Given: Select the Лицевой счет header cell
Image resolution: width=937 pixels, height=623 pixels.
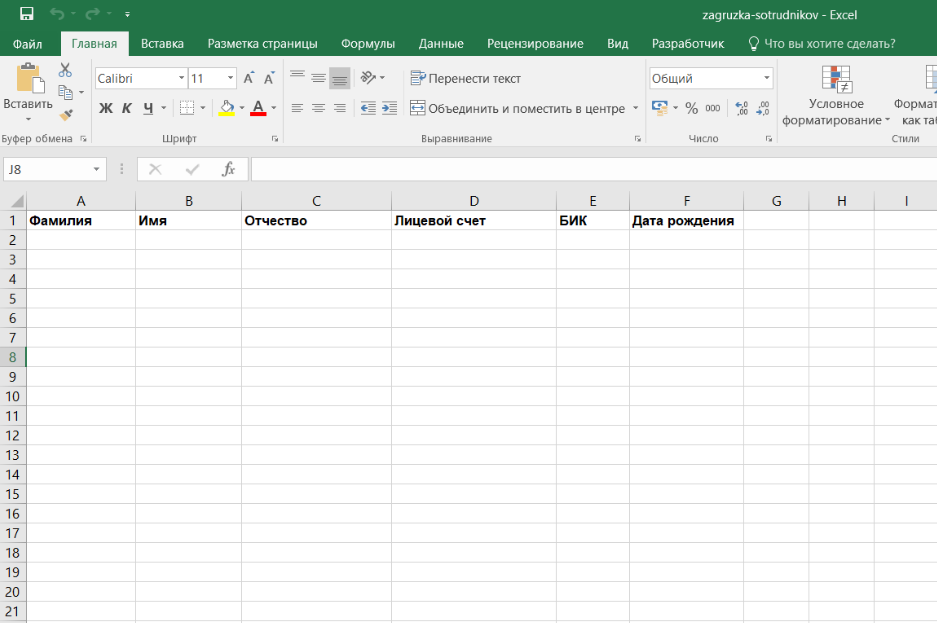Looking at the screenshot, I should pyautogui.click(x=473, y=221).
